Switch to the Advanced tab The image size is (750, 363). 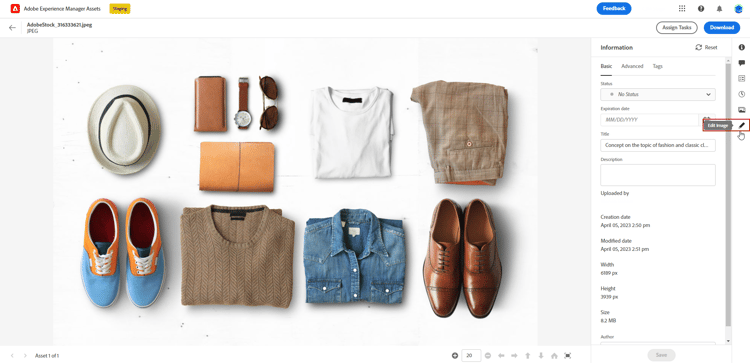click(x=632, y=66)
